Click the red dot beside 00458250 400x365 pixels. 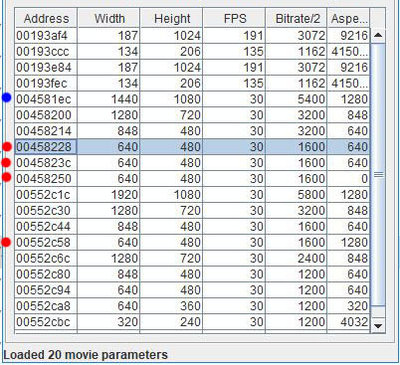coord(6,177)
